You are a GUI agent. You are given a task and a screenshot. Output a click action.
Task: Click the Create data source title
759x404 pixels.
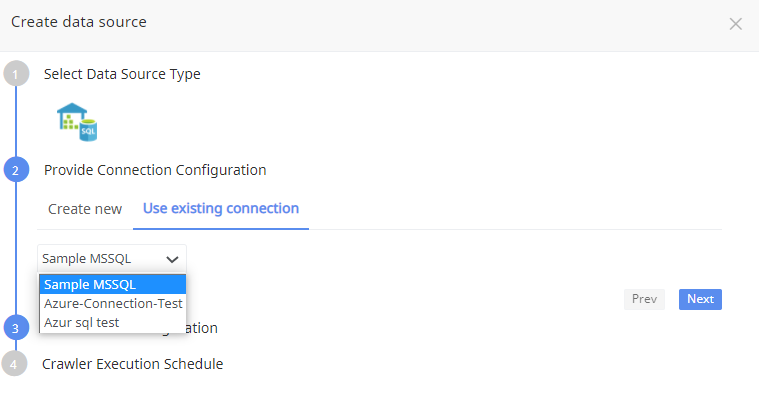(79, 22)
